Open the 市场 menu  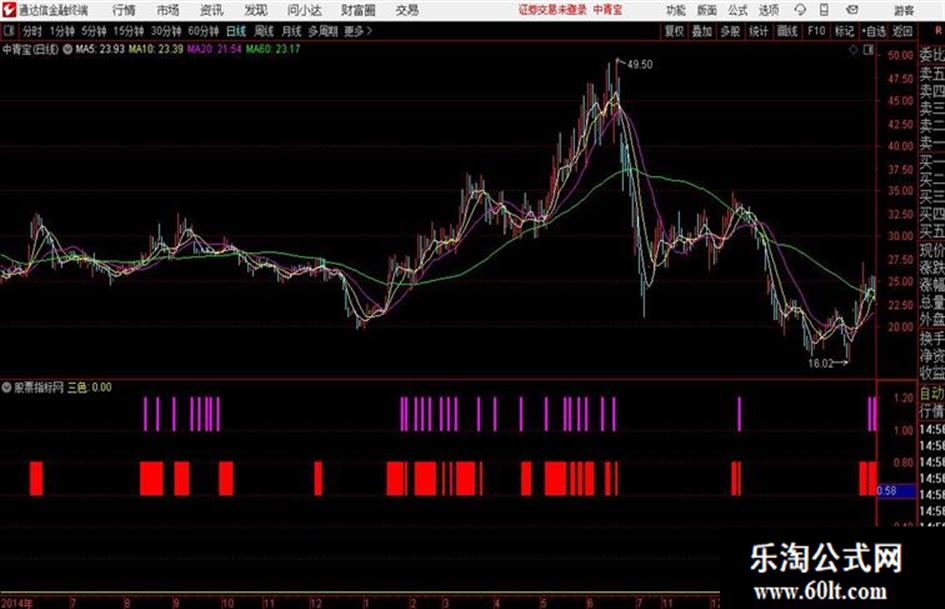168,10
